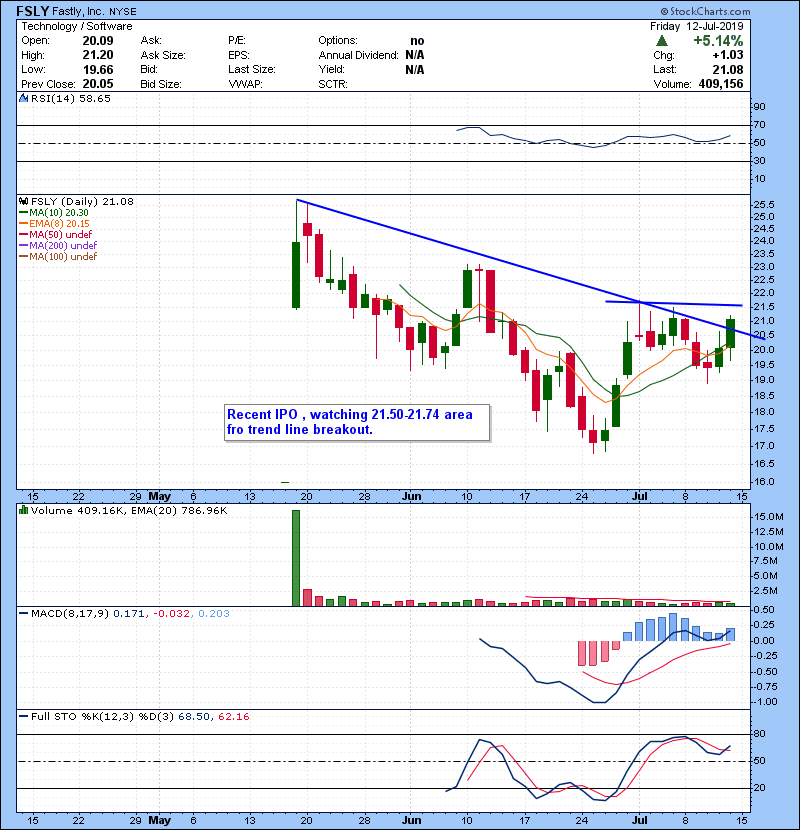
Task: Click the 90 label on RSI axis
Action: (759, 107)
